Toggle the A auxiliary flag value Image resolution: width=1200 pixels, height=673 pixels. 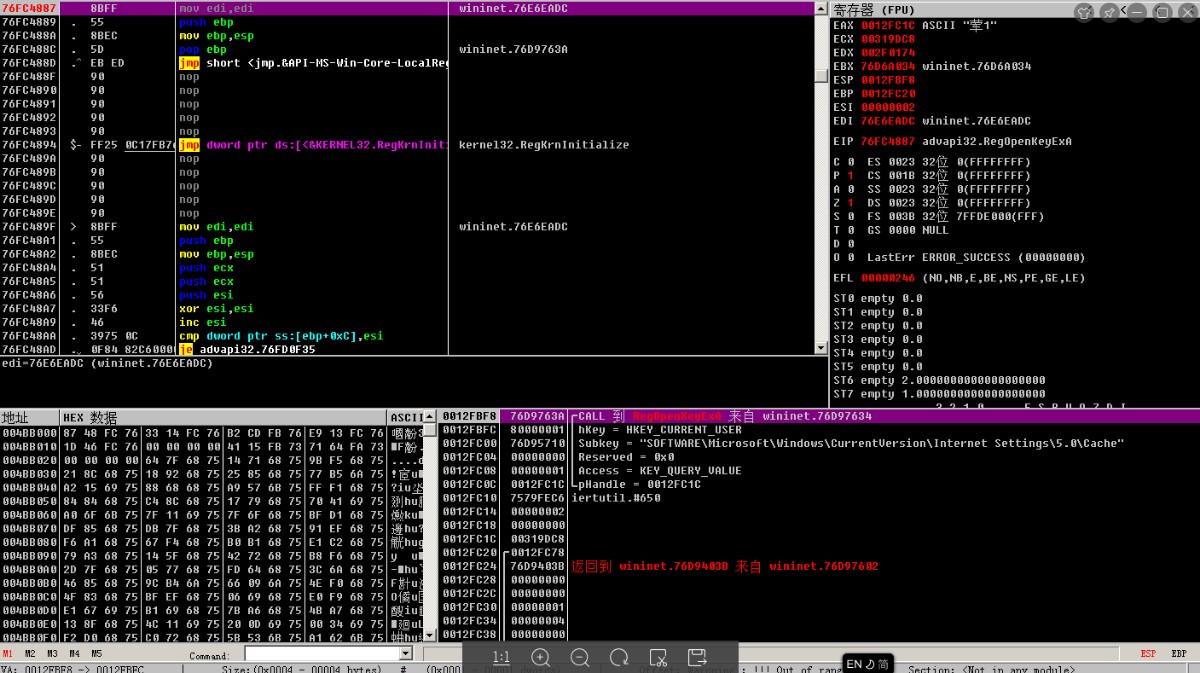[x=849, y=189]
